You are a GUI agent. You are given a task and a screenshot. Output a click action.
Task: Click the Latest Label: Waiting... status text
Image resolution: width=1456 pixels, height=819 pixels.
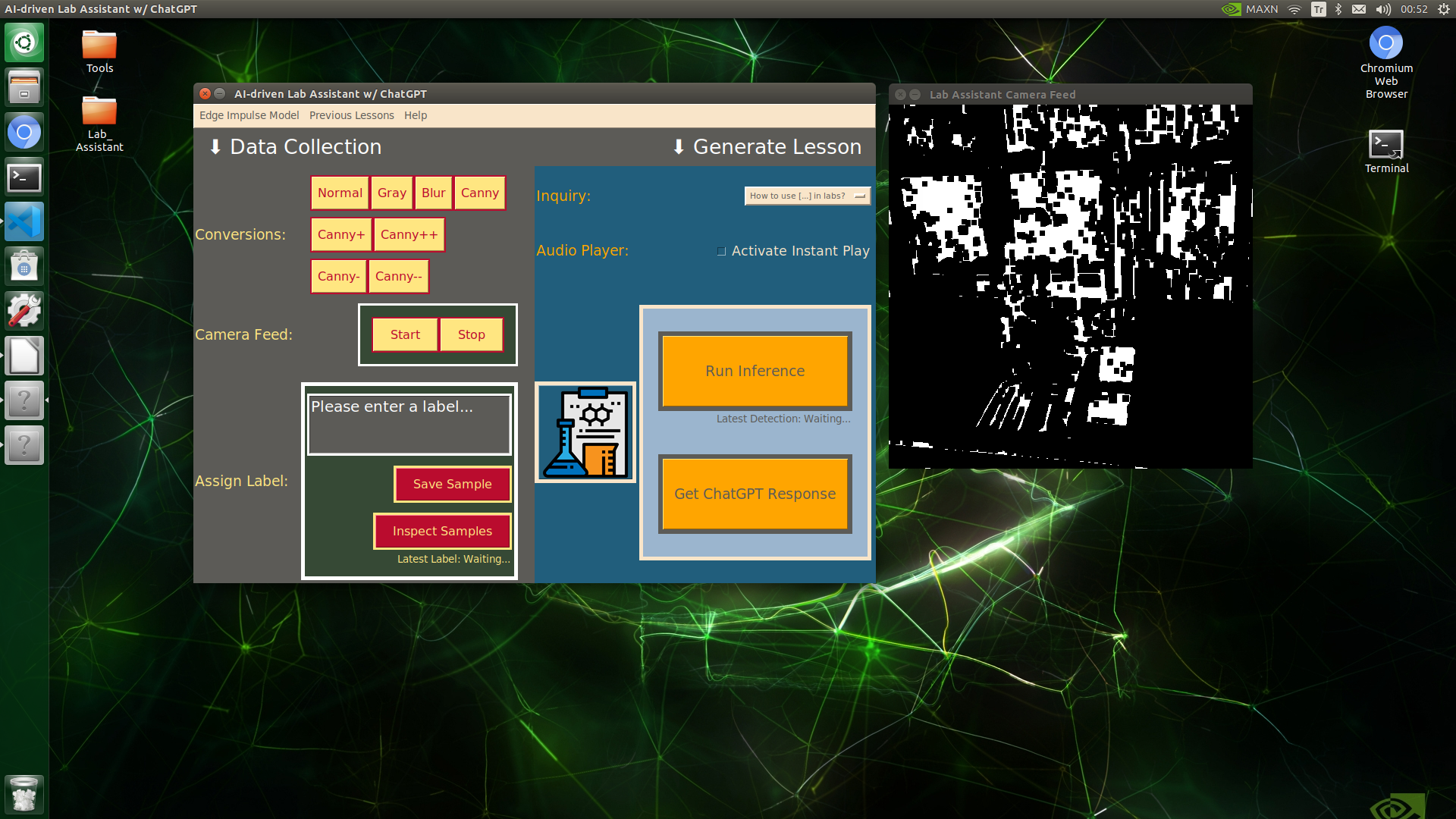[x=453, y=559]
